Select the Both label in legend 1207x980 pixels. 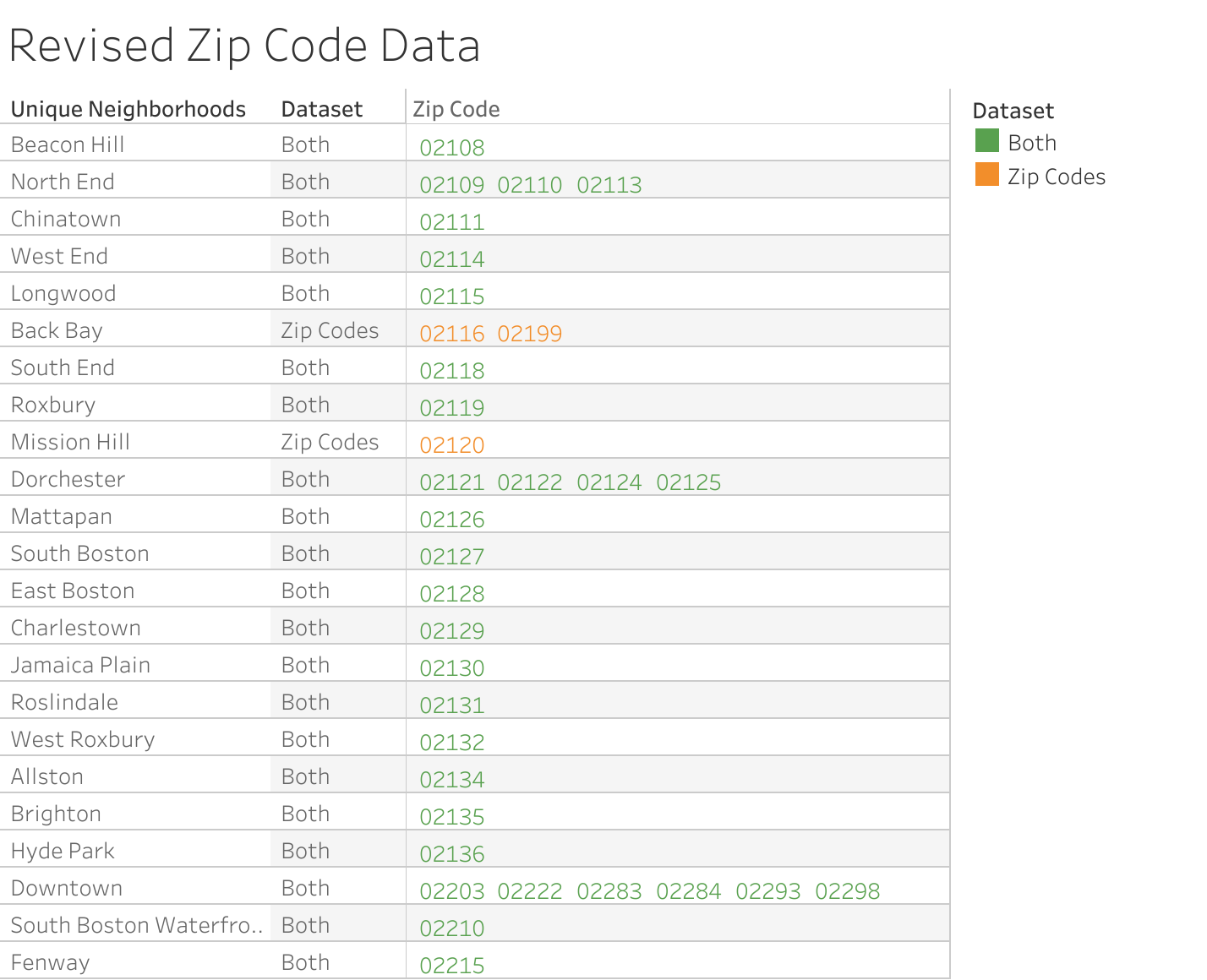1032,143
